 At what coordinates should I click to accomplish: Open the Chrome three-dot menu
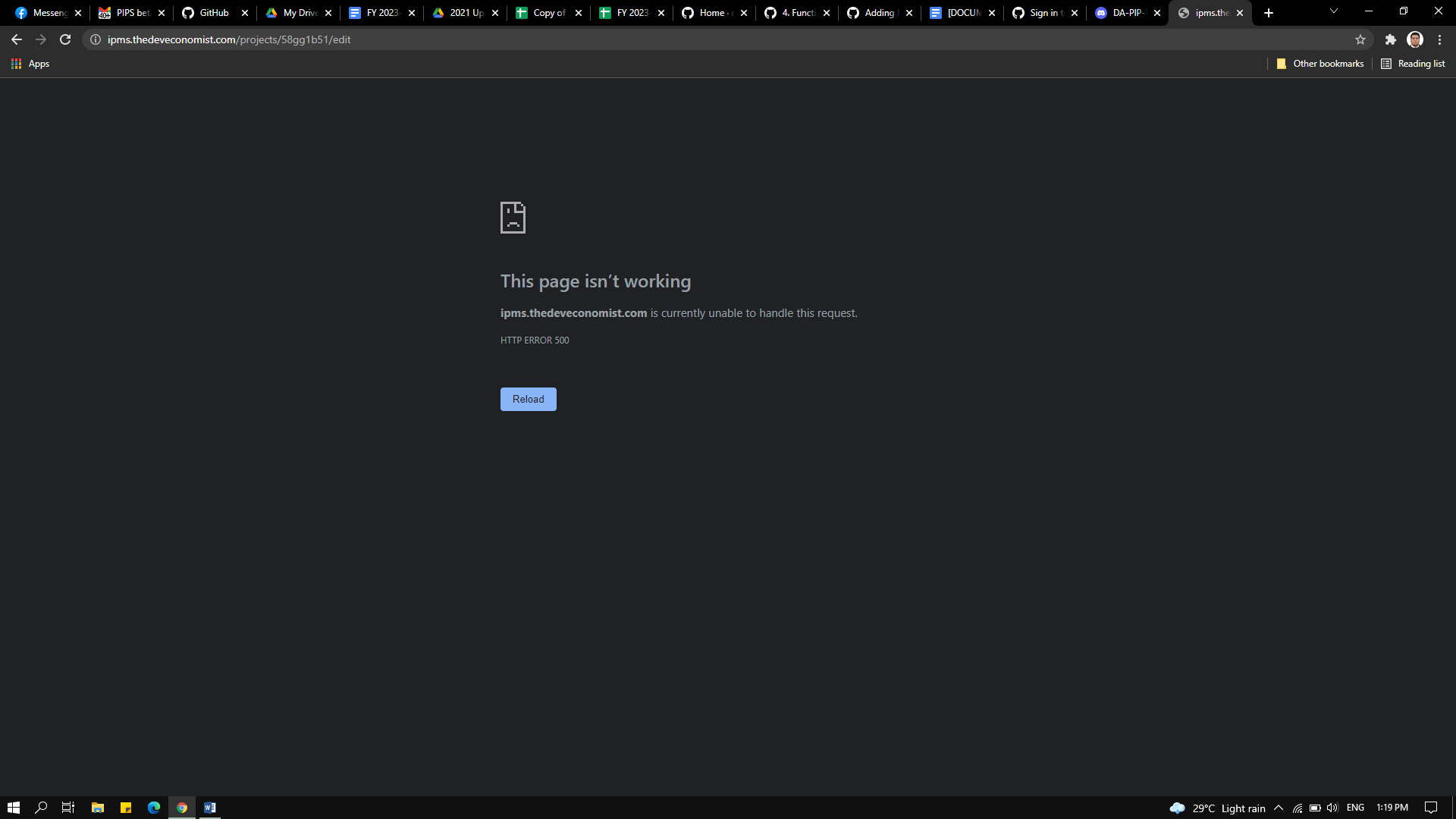point(1439,39)
